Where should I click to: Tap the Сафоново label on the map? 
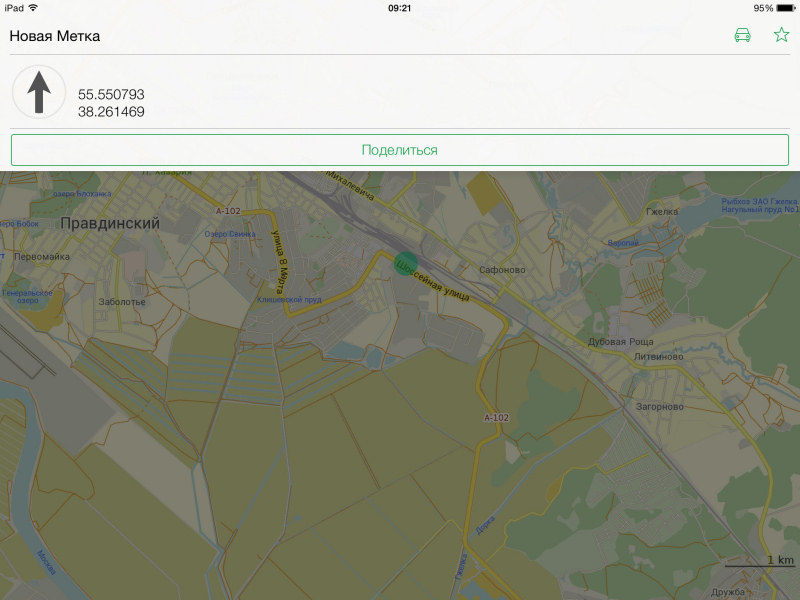[x=502, y=270]
